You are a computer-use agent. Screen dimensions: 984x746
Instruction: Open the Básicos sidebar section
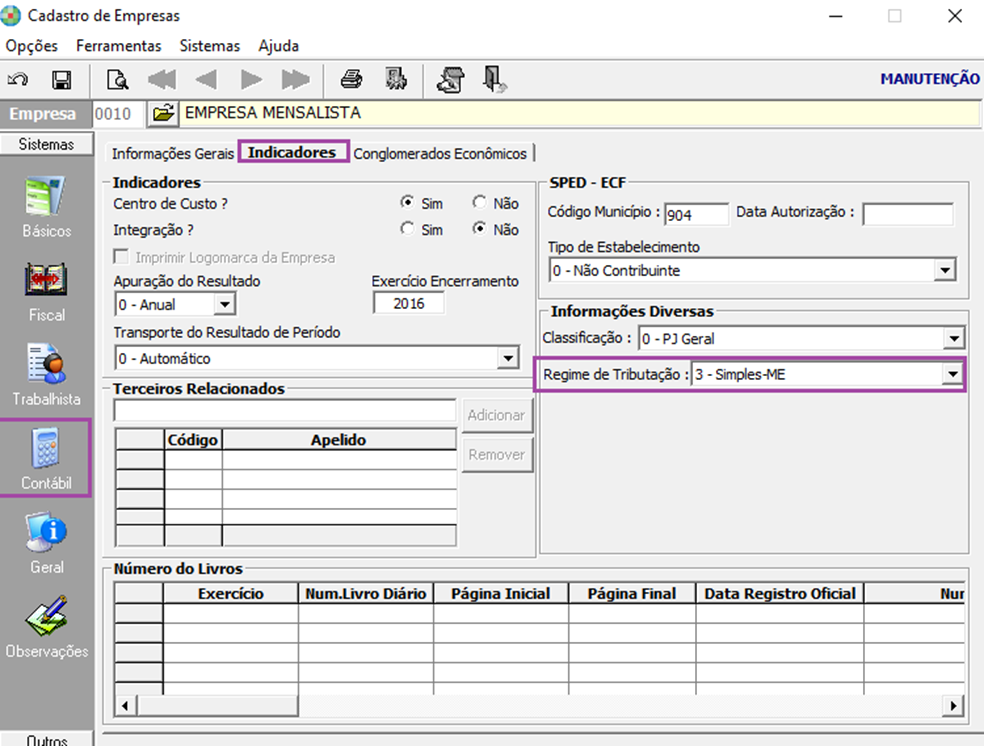pos(46,207)
